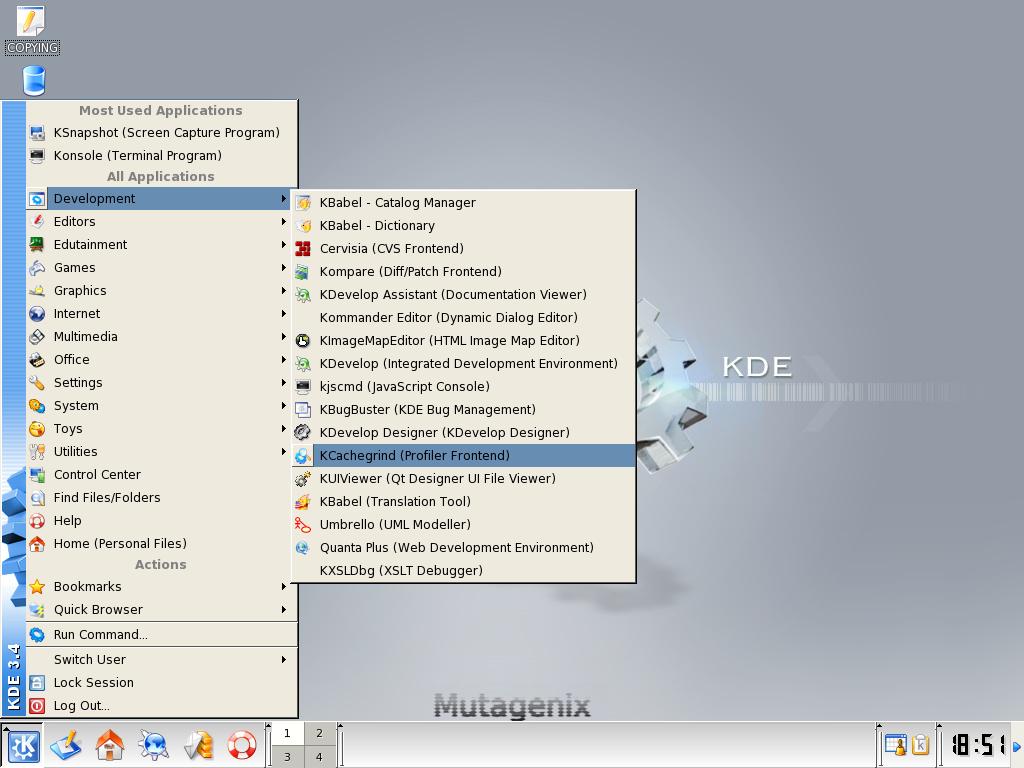The width and height of the screenshot is (1024, 768).
Task: Expand the System submenu
Action: point(162,406)
